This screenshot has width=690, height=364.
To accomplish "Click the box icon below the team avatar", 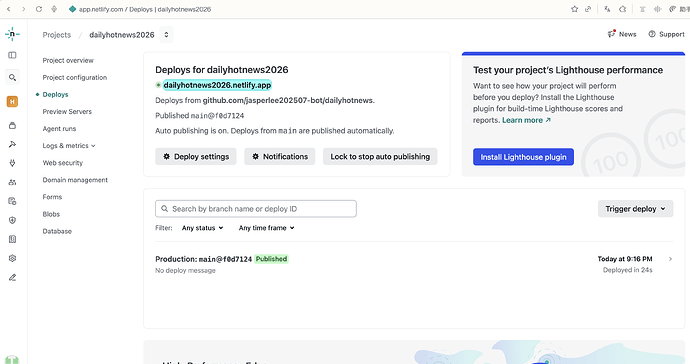I will [x=12, y=125].
